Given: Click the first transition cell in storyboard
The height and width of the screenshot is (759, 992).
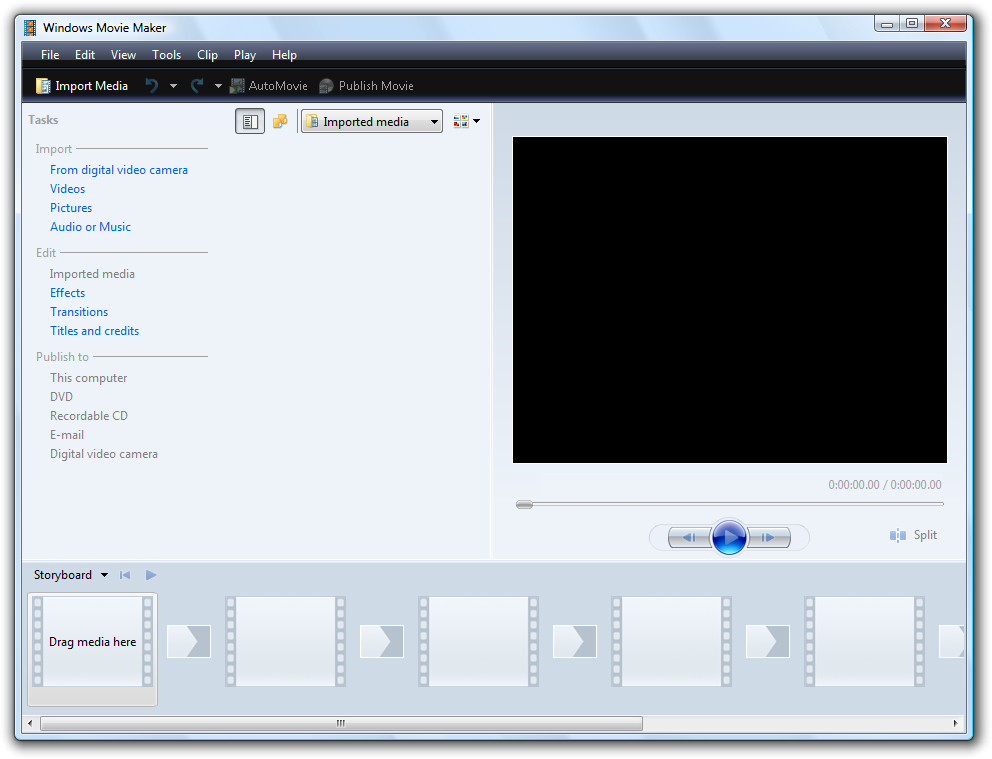Looking at the screenshot, I should coord(189,641).
